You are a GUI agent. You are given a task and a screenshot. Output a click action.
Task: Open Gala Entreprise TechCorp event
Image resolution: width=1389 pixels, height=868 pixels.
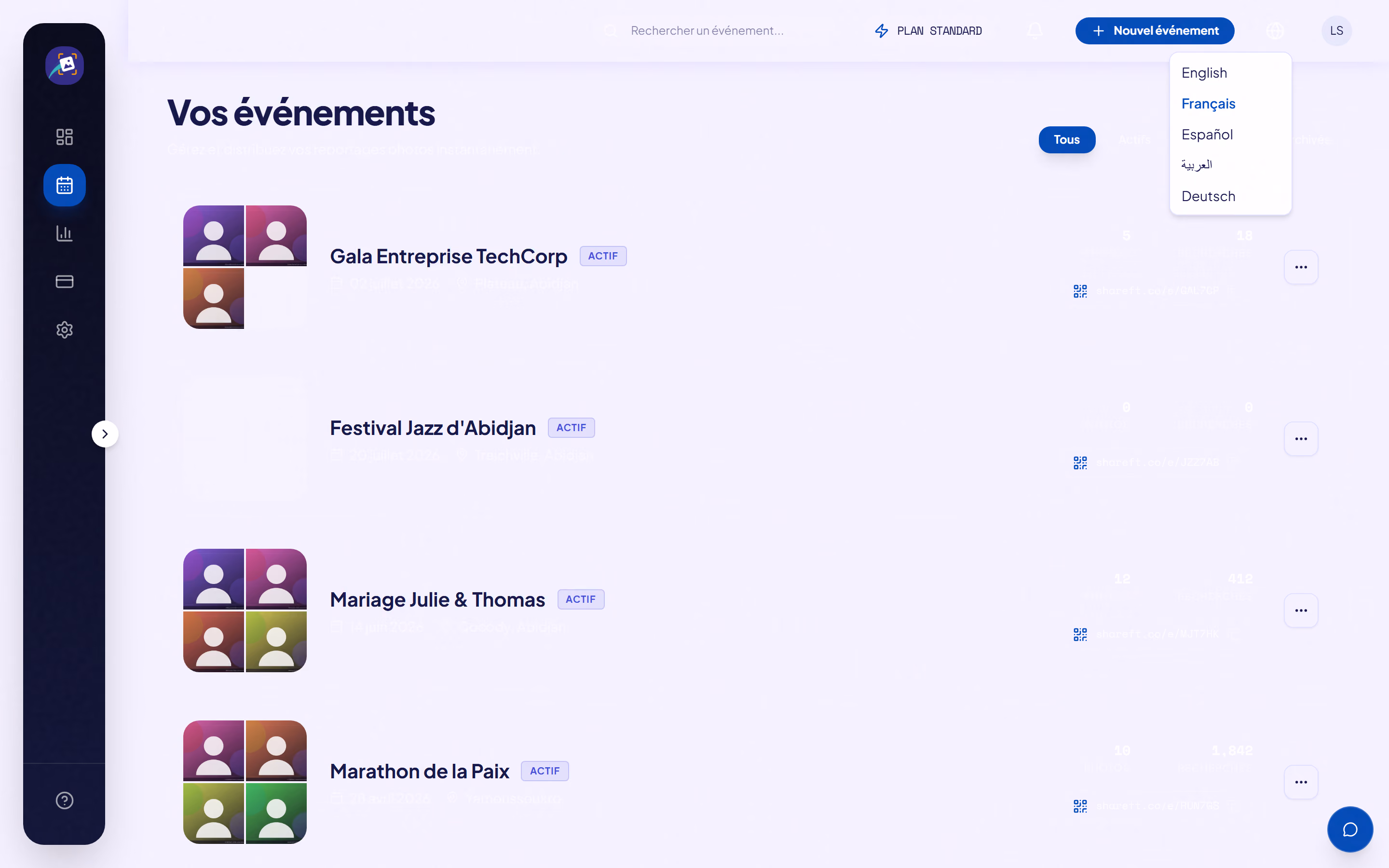coord(448,256)
